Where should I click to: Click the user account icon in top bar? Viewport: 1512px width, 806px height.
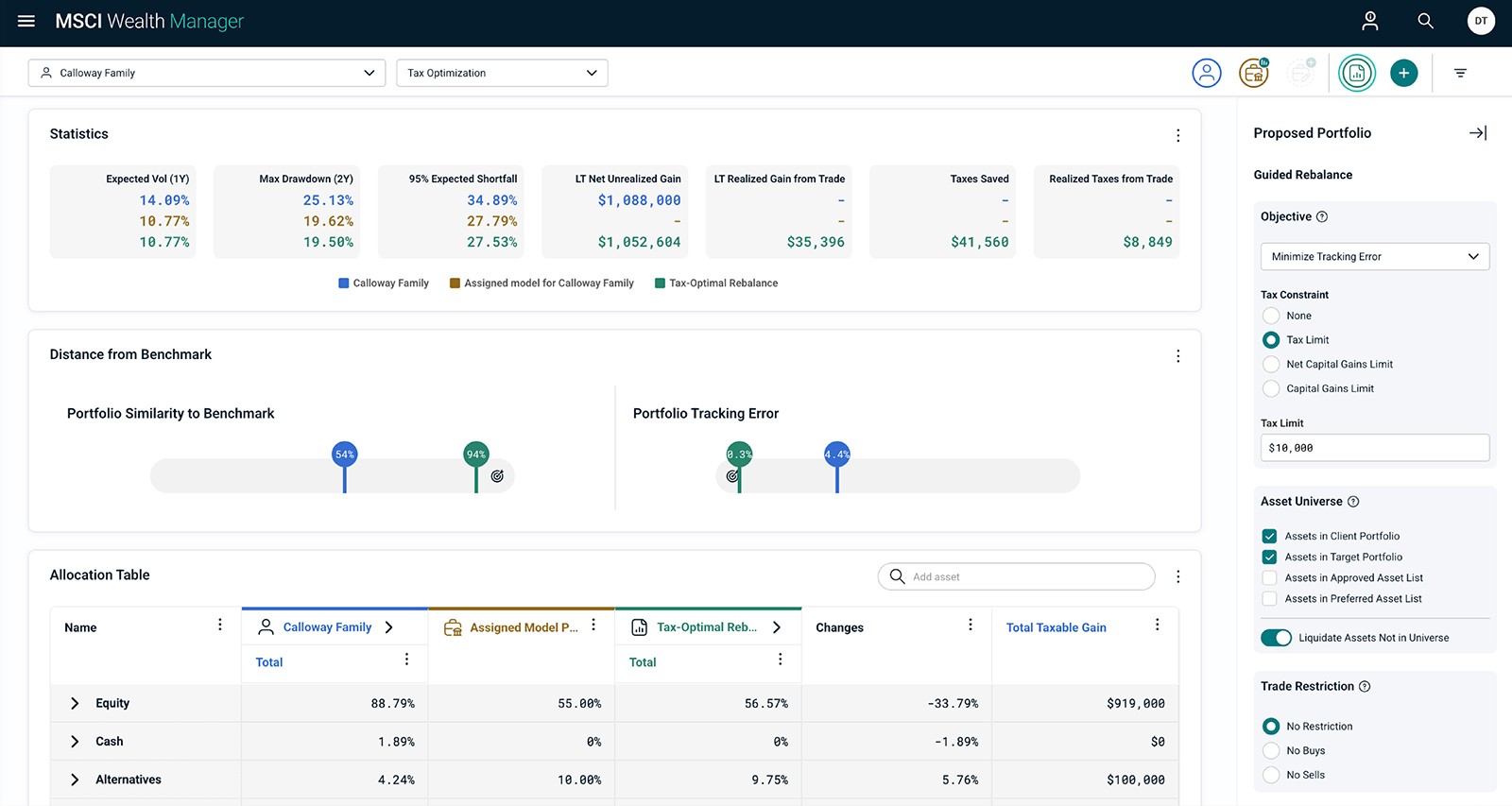(x=1369, y=21)
